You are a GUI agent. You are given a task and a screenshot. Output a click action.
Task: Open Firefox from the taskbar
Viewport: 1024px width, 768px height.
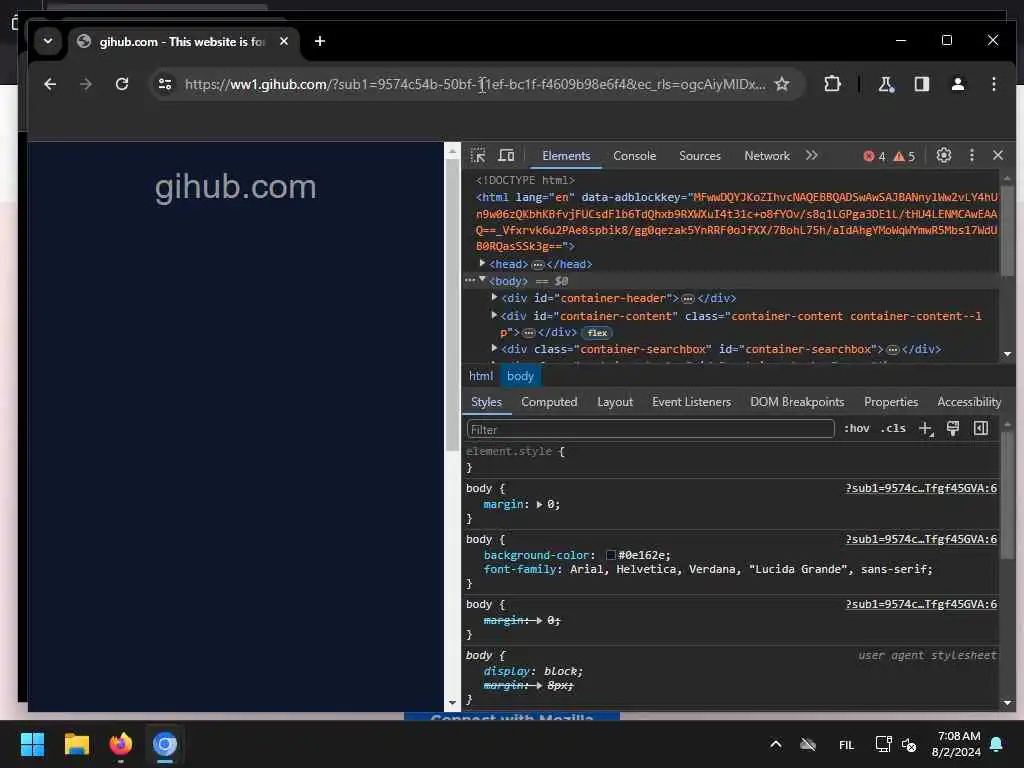click(x=121, y=744)
